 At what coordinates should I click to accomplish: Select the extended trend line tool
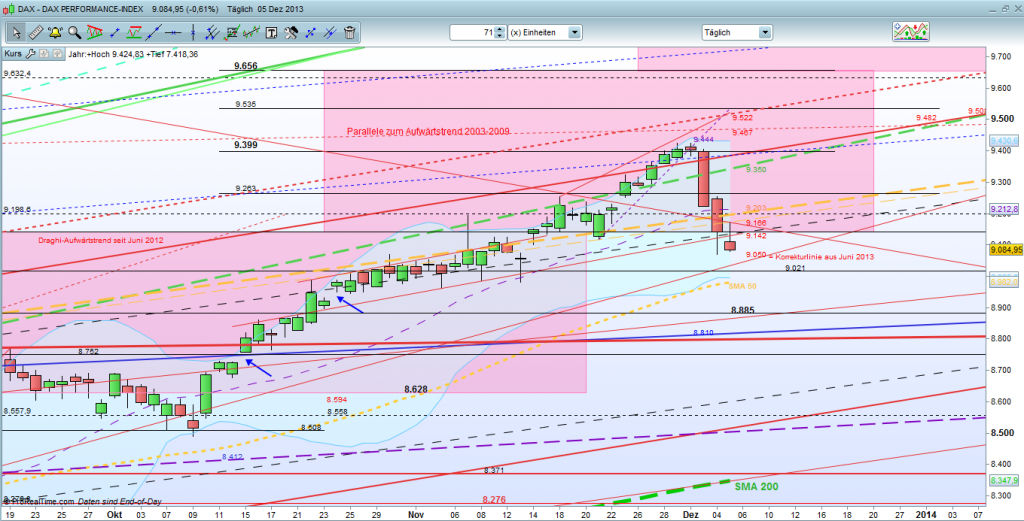tap(154, 31)
